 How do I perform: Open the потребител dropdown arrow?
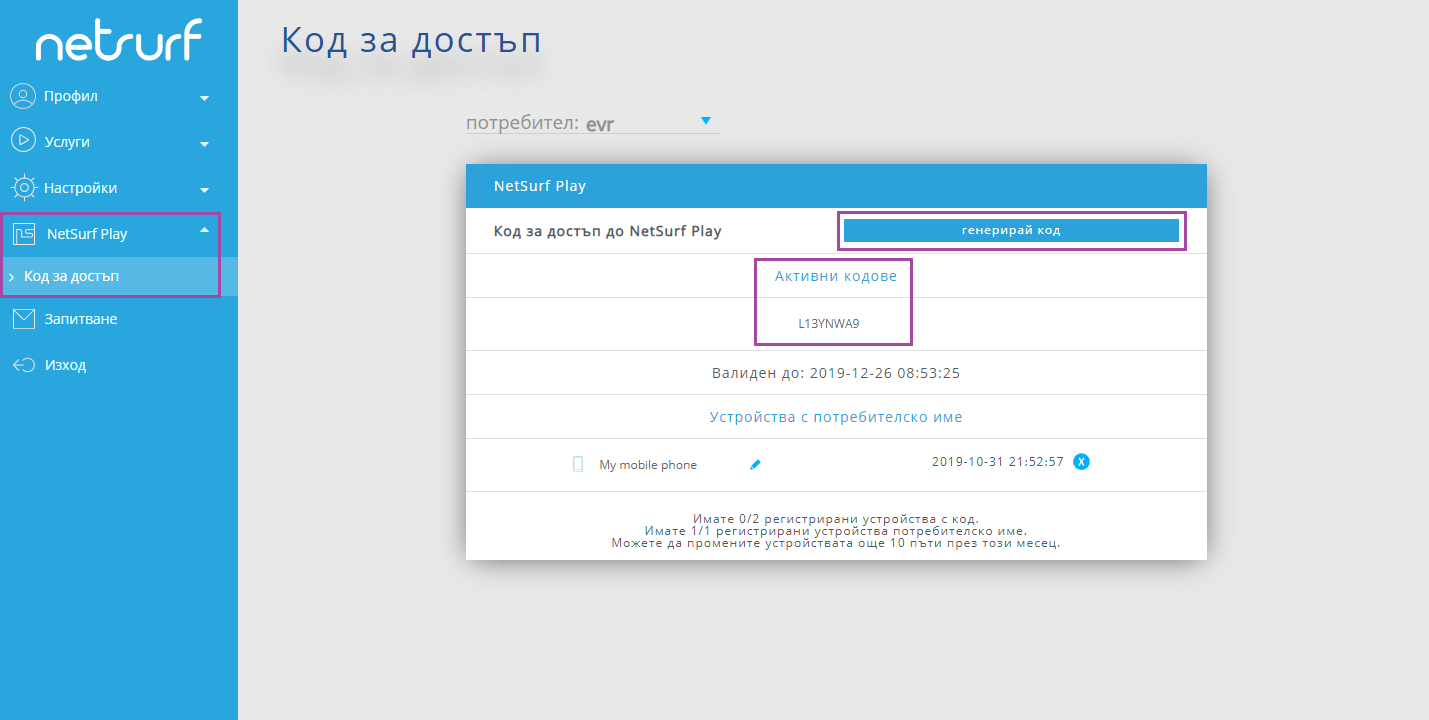(x=705, y=121)
